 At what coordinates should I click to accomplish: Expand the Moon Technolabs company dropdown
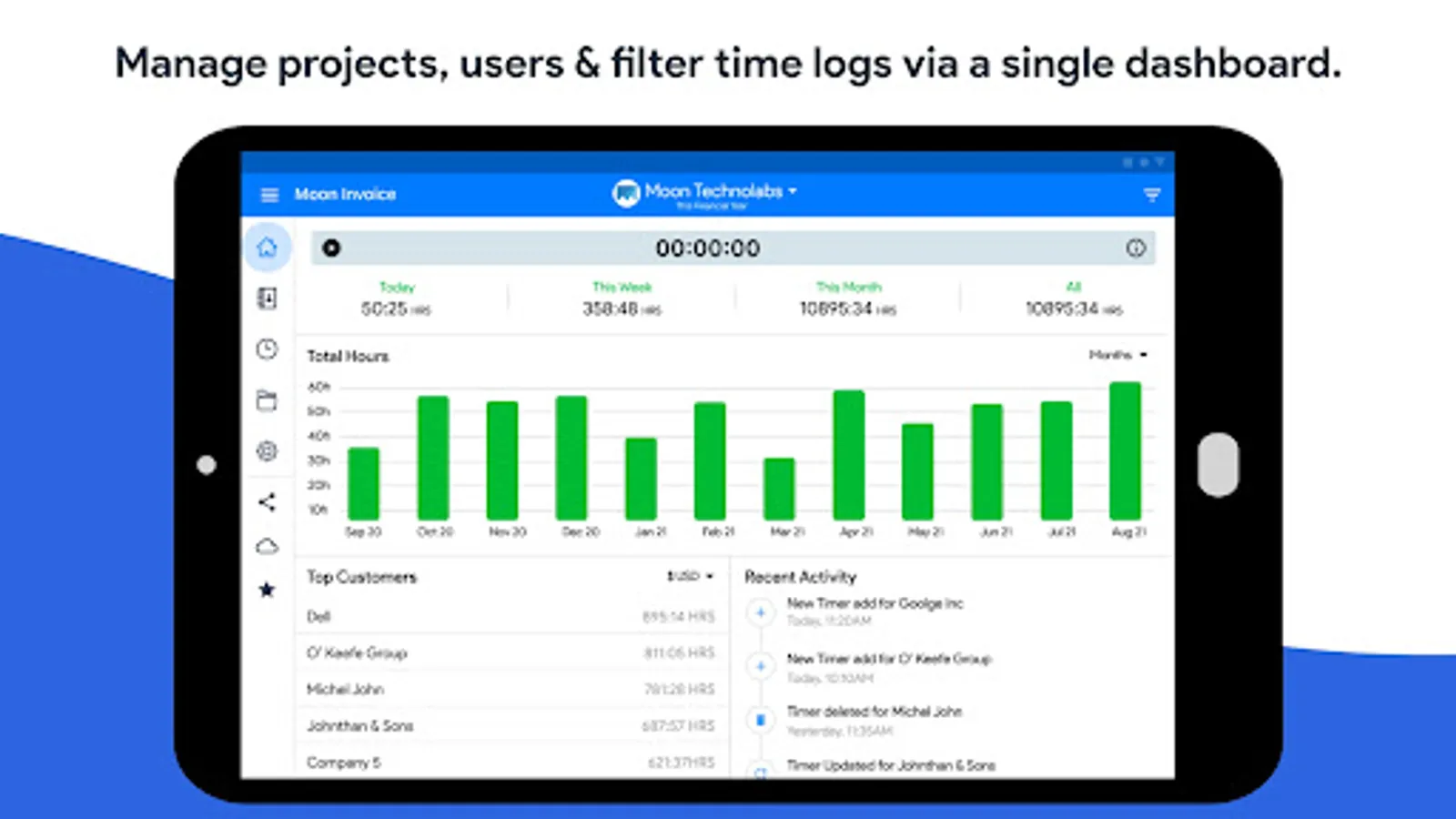793,191
